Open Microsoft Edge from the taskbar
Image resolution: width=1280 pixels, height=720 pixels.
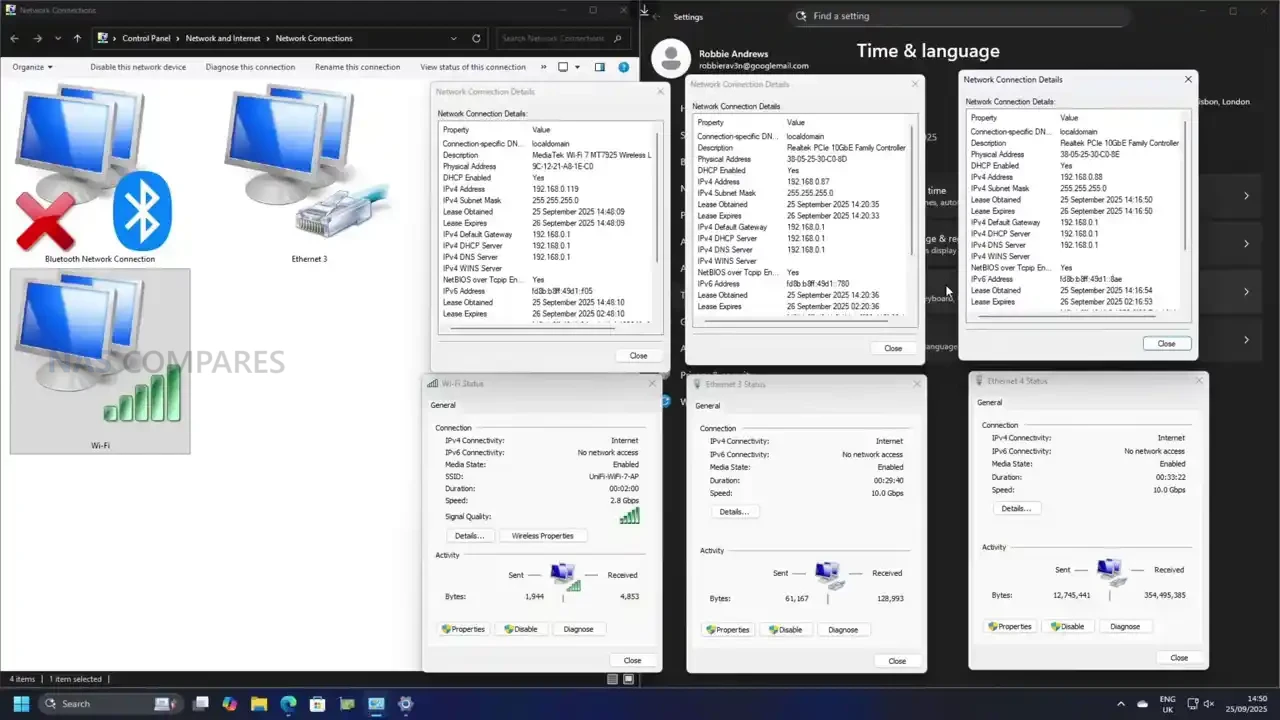(x=288, y=704)
